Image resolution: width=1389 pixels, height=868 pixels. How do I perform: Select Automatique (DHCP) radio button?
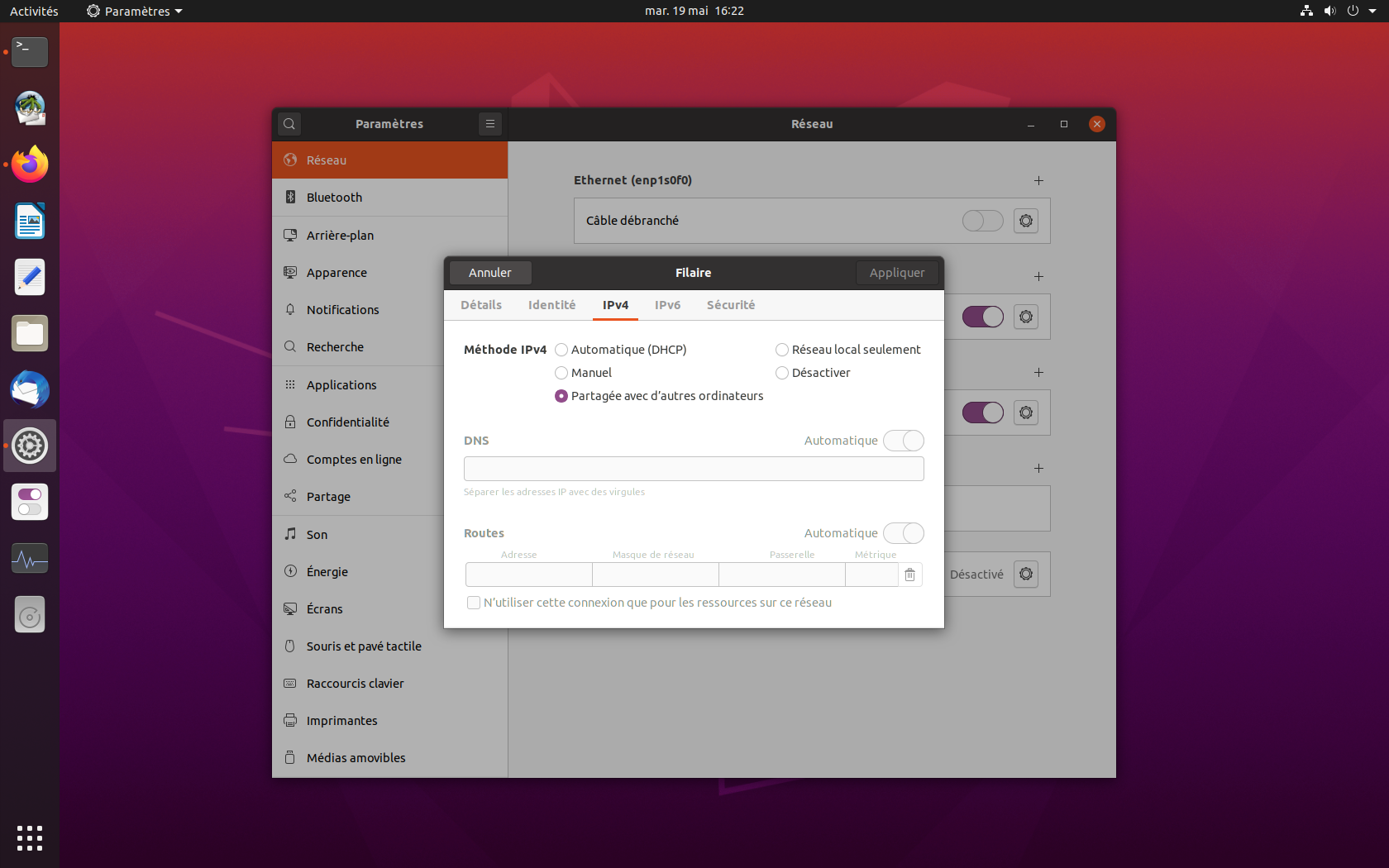pyautogui.click(x=561, y=350)
